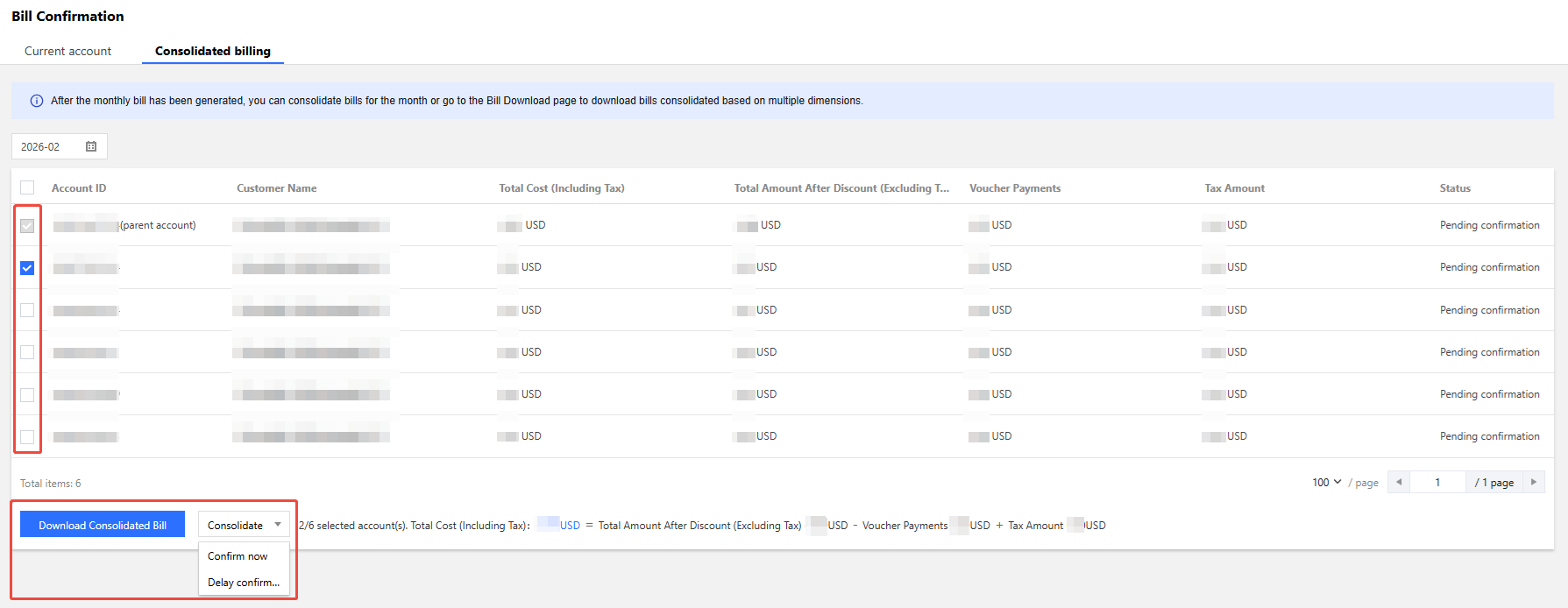Viewport: 1568px width, 608px height.
Task: Click the Total Cost (Including Tax) column header
Action: tap(561, 188)
